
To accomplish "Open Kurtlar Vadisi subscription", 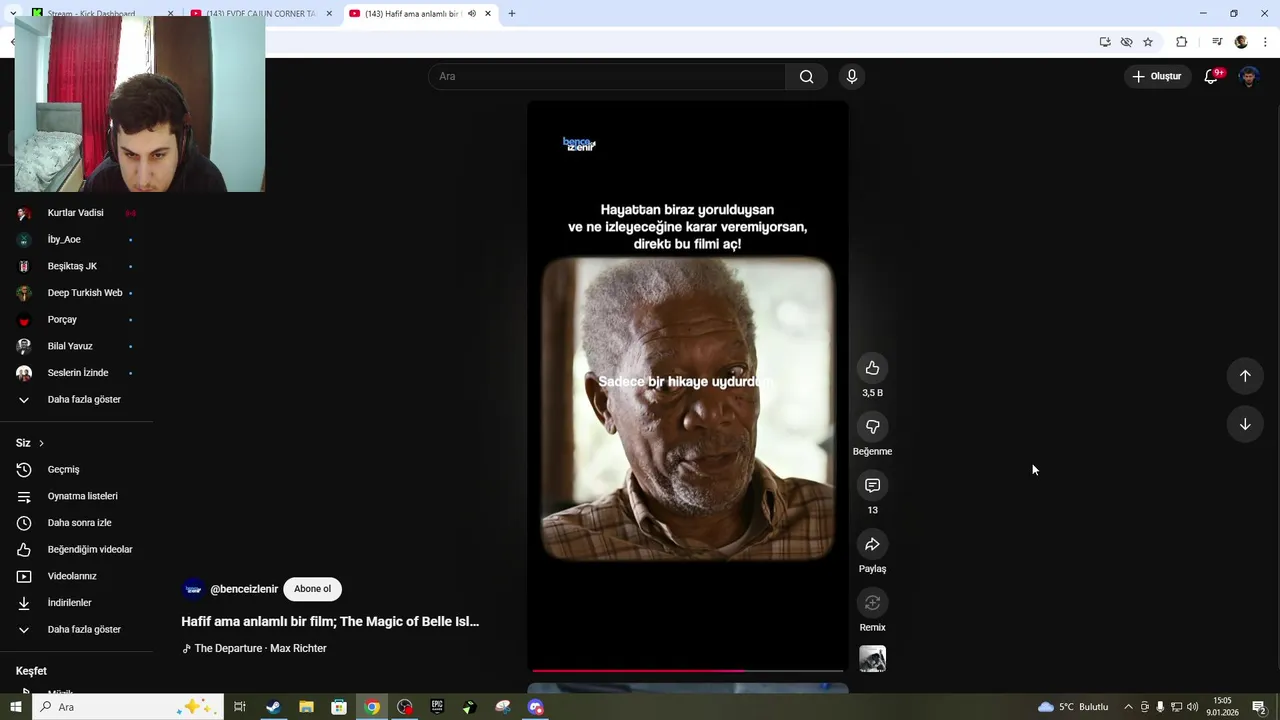I will pos(76,213).
